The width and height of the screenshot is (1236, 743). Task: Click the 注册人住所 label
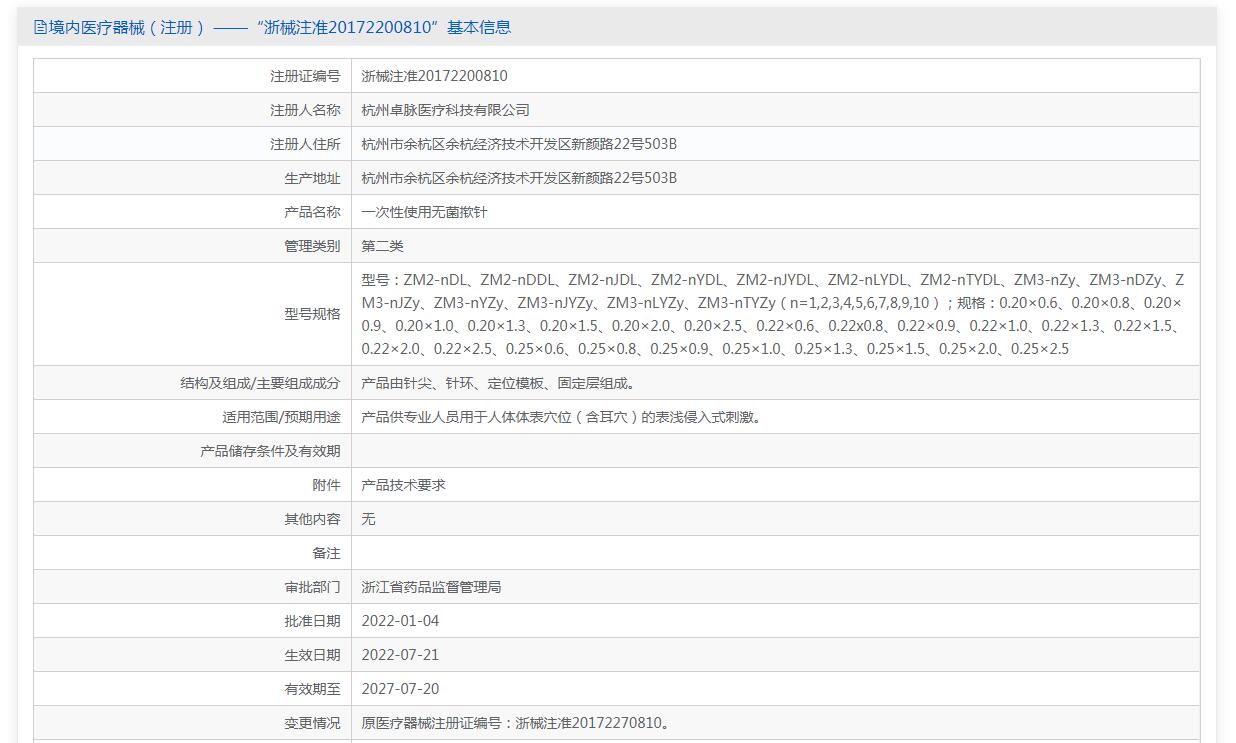coord(305,144)
